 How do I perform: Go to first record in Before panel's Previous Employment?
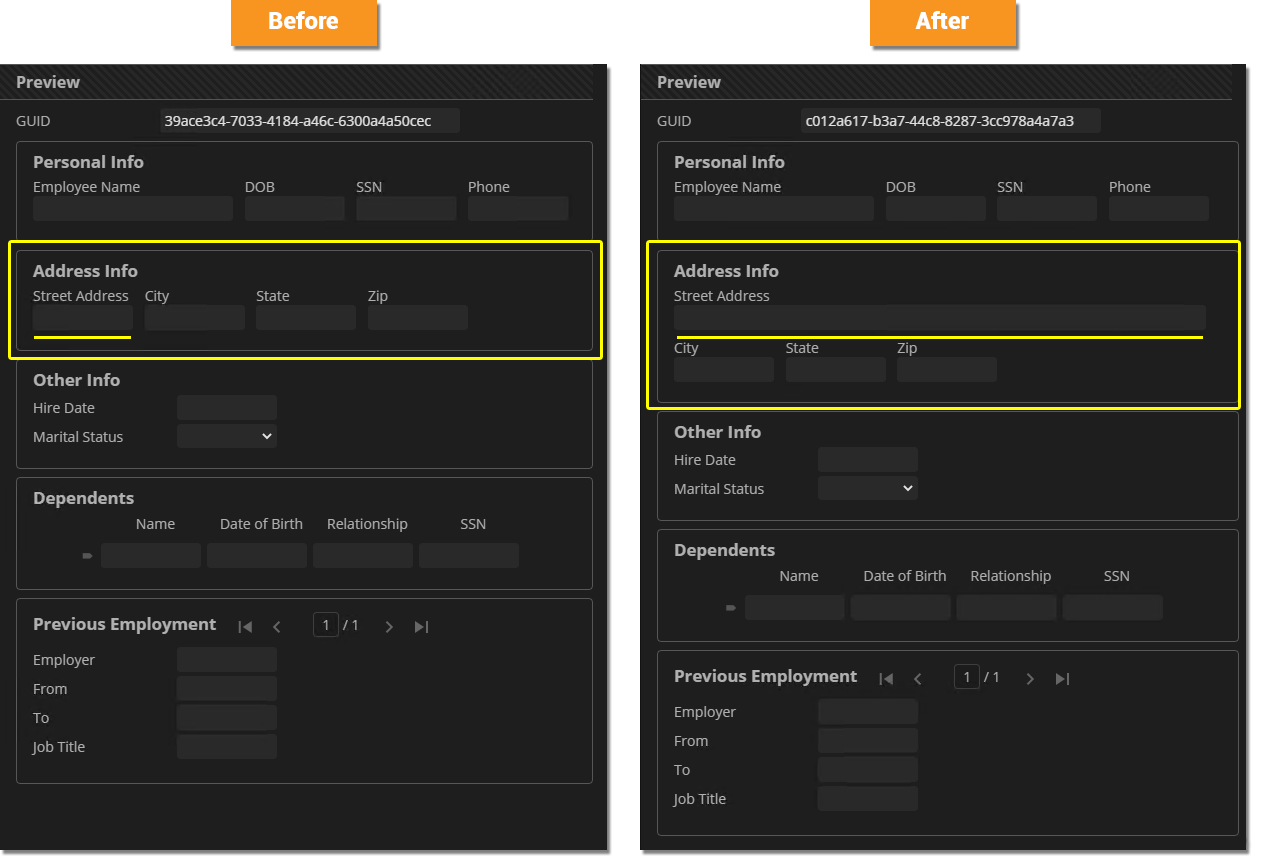(x=245, y=627)
